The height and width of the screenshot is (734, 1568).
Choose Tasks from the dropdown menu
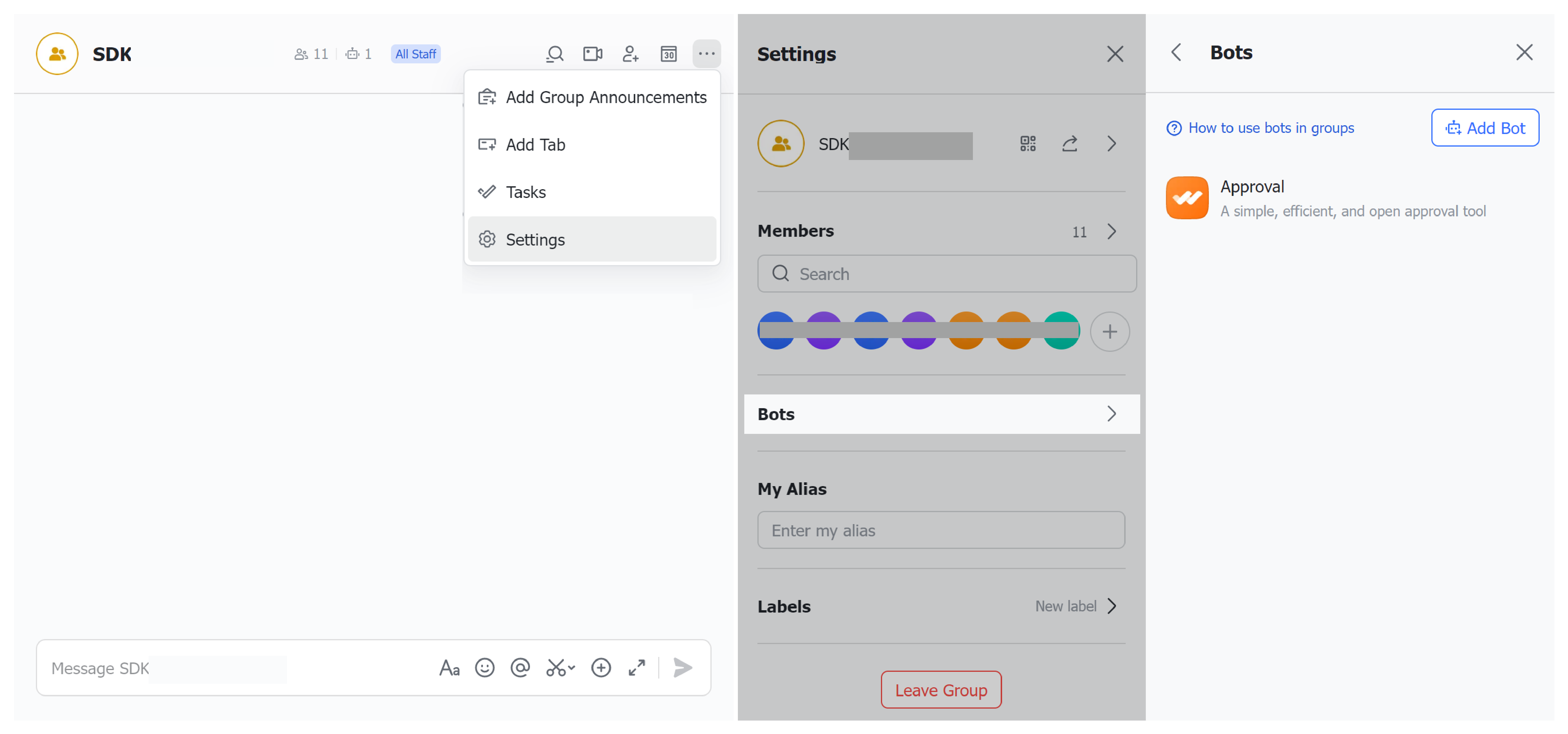[592, 192]
